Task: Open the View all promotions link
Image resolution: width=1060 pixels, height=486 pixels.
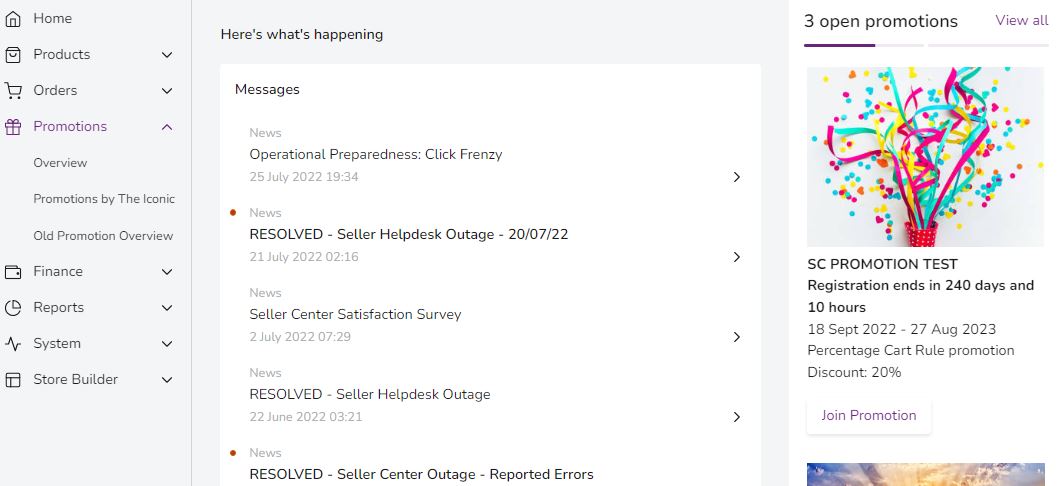Action: click(x=1021, y=21)
